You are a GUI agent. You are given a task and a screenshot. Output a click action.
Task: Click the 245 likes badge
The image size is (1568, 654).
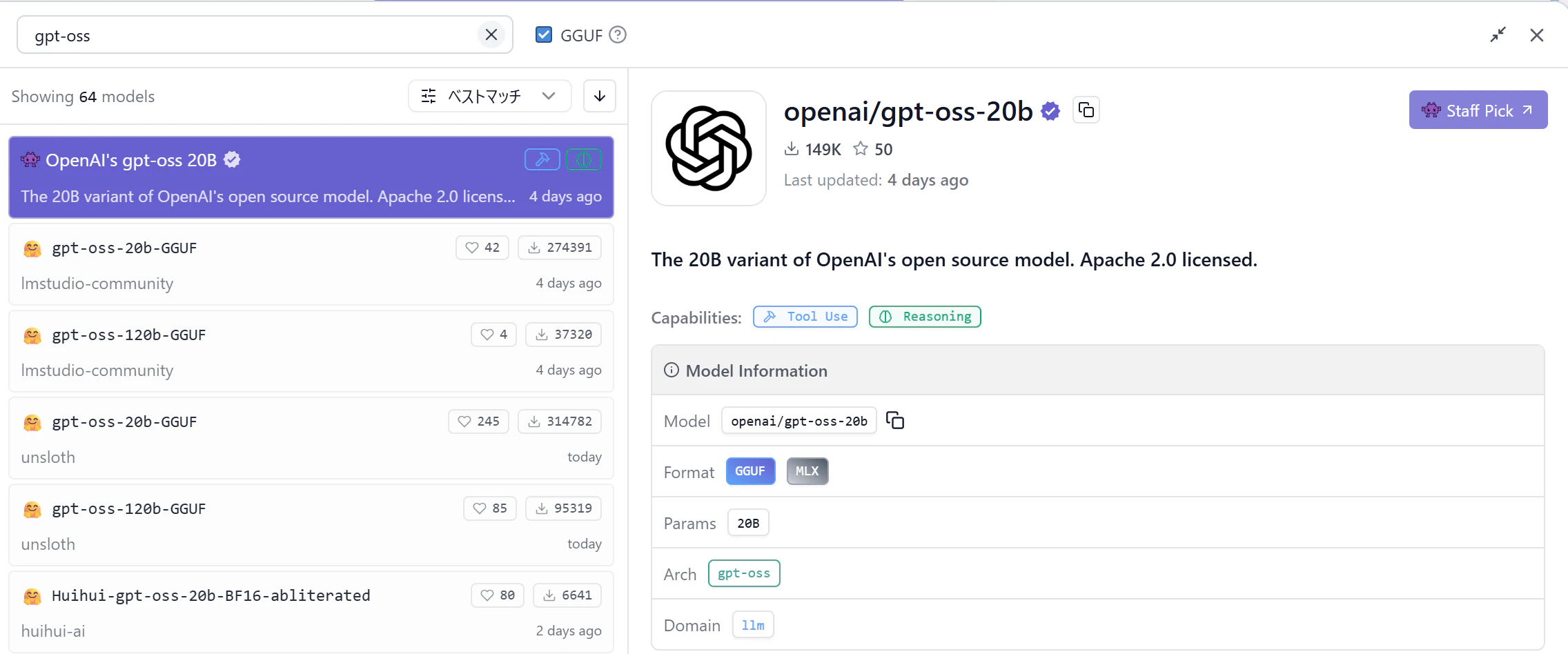479,422
